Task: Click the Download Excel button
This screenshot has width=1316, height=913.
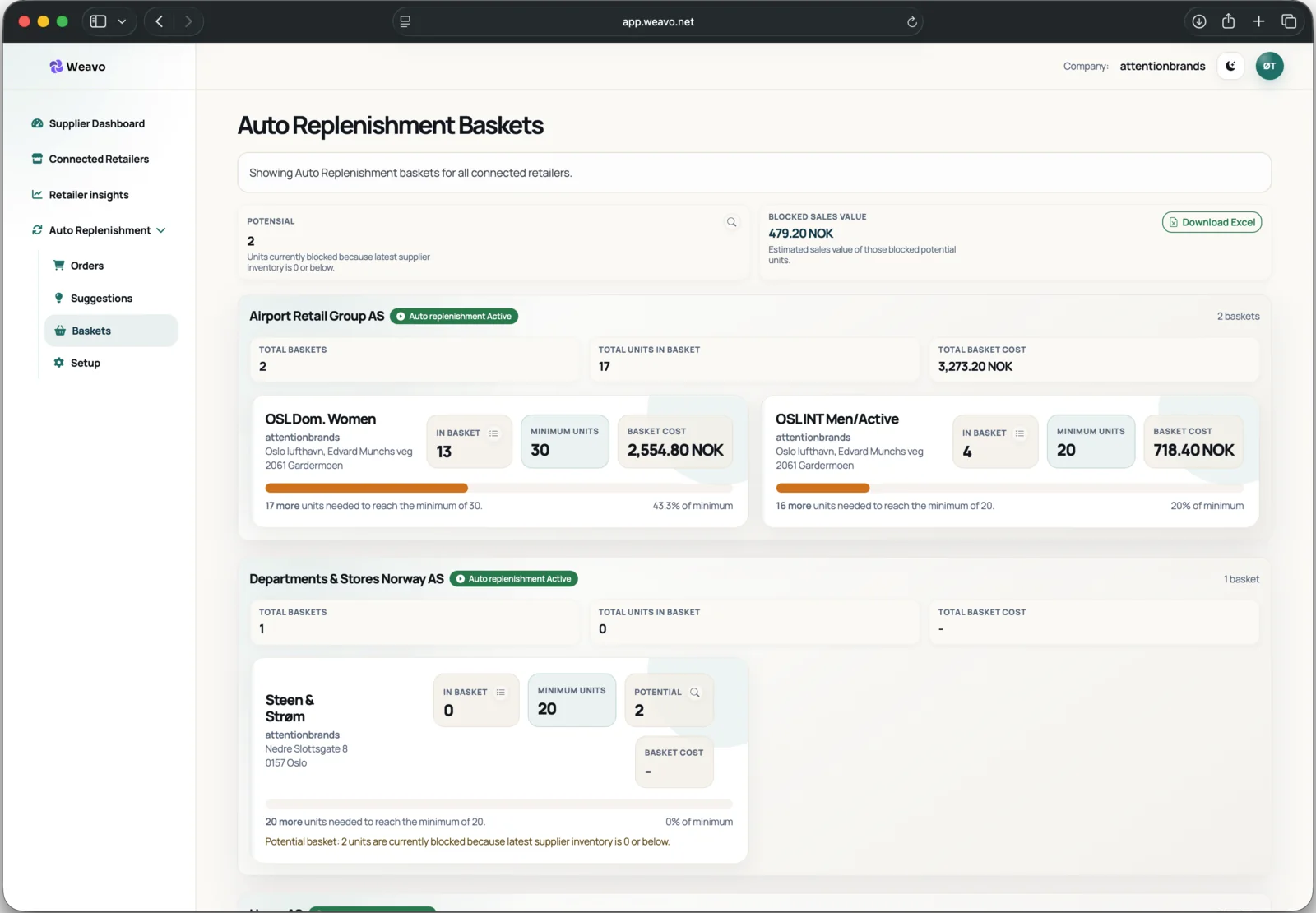Action: pyautogui.click(x=1212, y=222)
